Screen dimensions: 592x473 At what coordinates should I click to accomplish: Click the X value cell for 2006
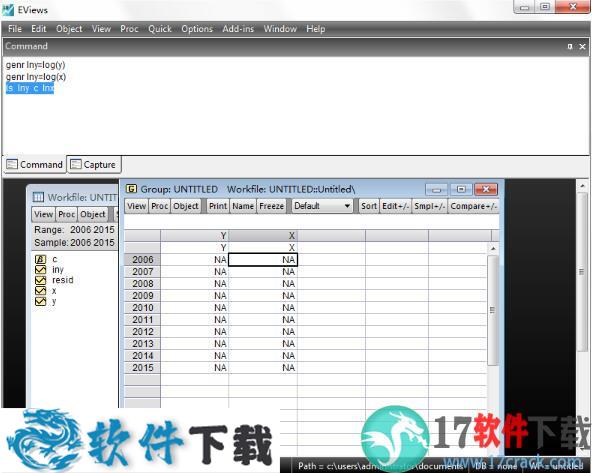(x=263, y=260)
